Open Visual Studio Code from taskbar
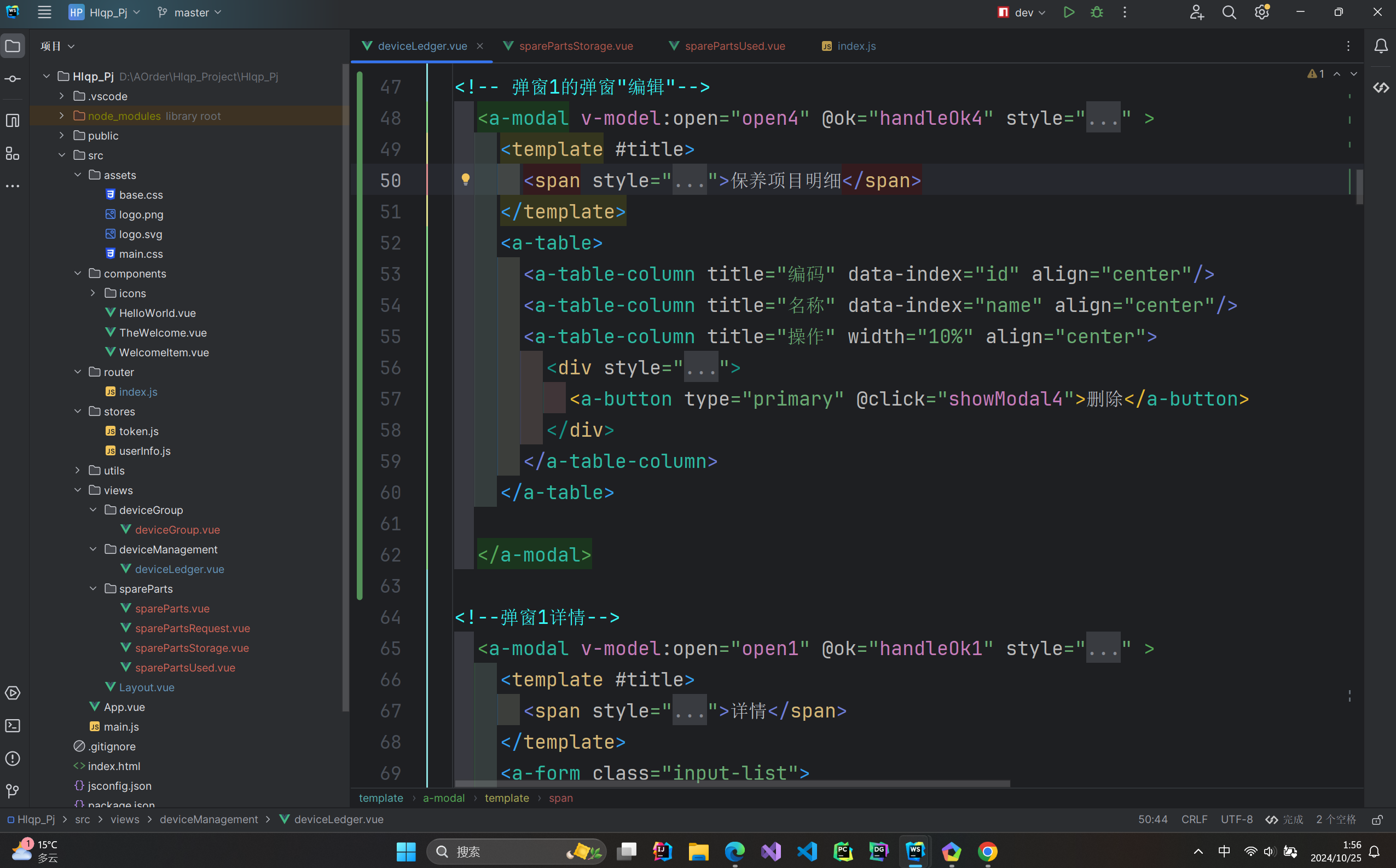Viewport: 1396px width, 868px height. point(807,852)
